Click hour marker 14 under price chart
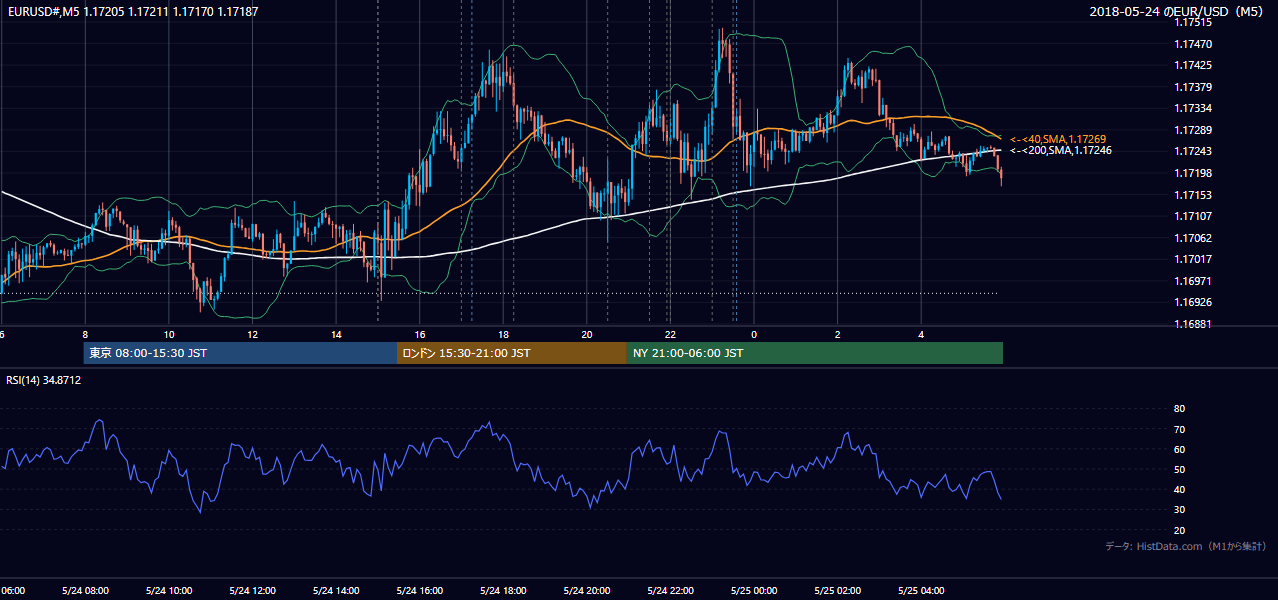 [336, 334]
